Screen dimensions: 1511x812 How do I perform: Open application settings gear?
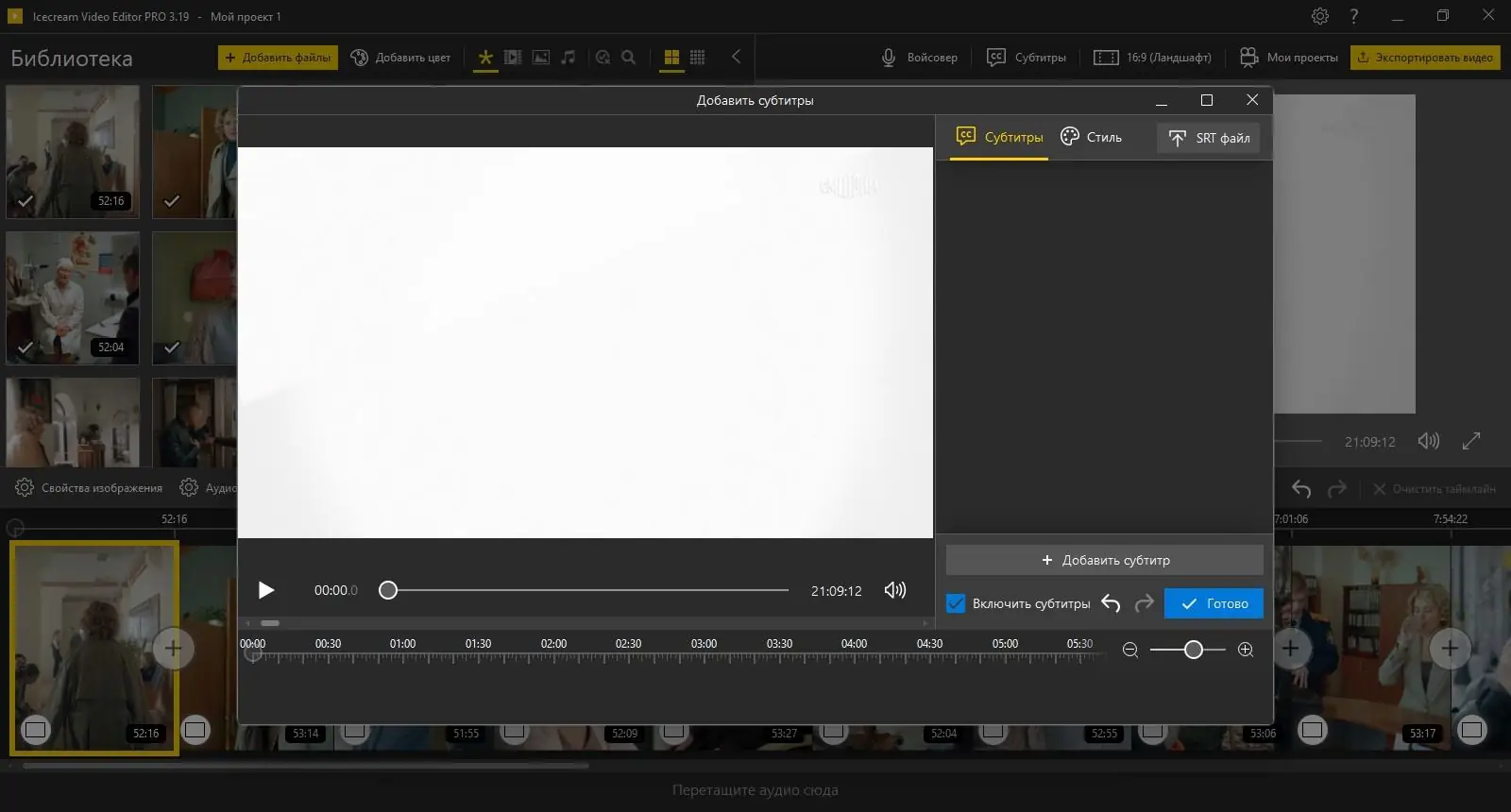1320,16
